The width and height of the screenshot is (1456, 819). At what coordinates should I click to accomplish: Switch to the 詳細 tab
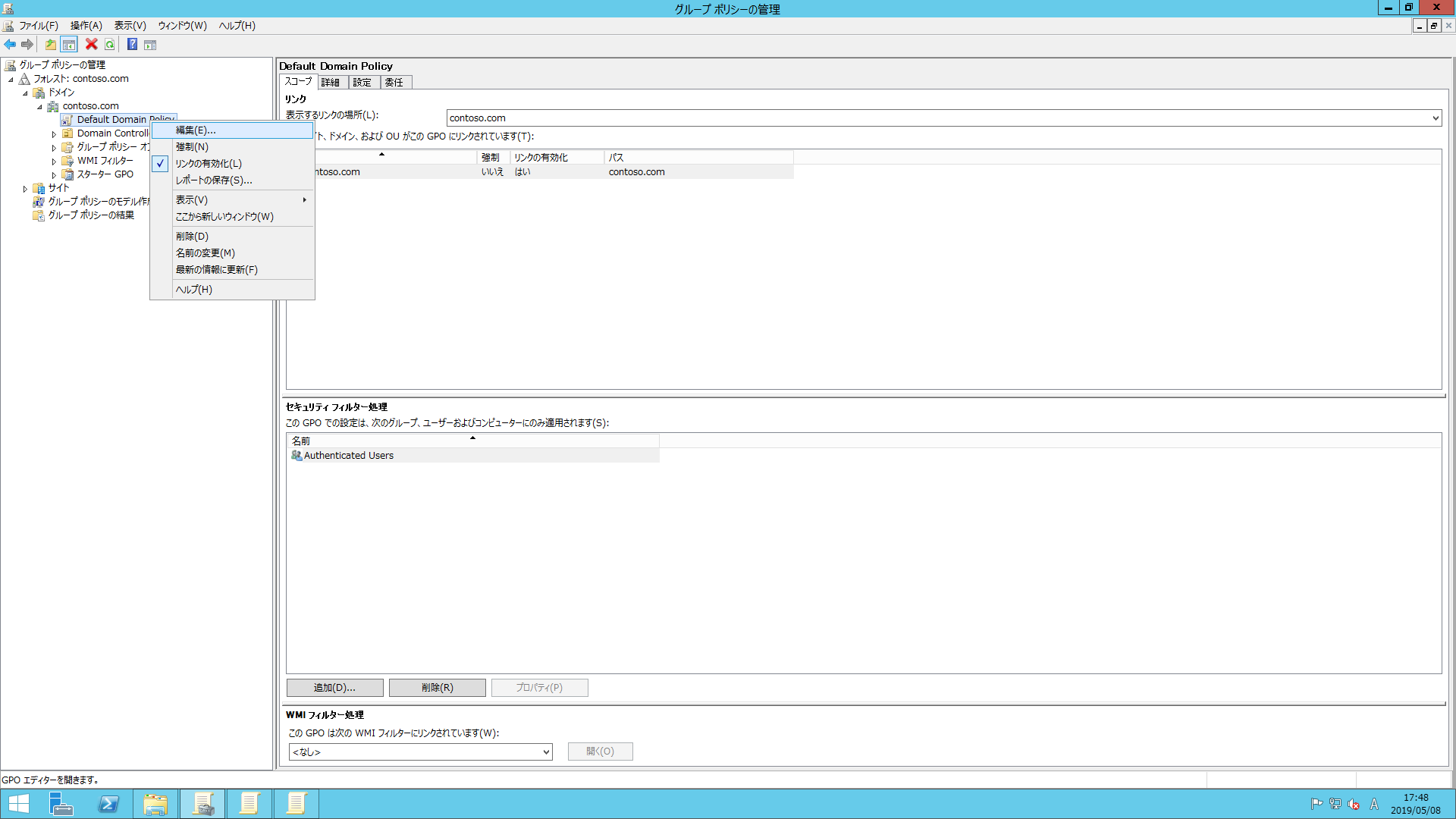coord(332,83)
